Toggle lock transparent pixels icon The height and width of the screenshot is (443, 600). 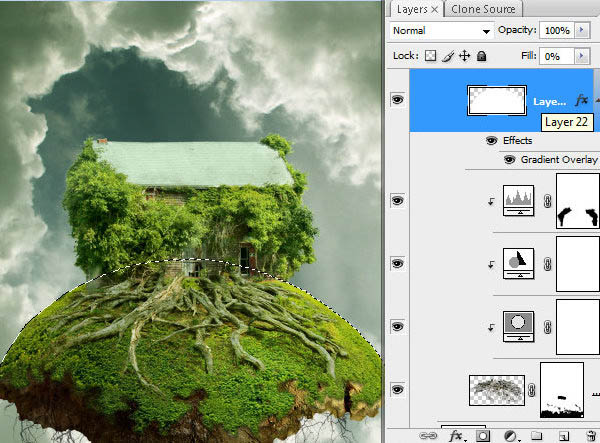(430, 56)
